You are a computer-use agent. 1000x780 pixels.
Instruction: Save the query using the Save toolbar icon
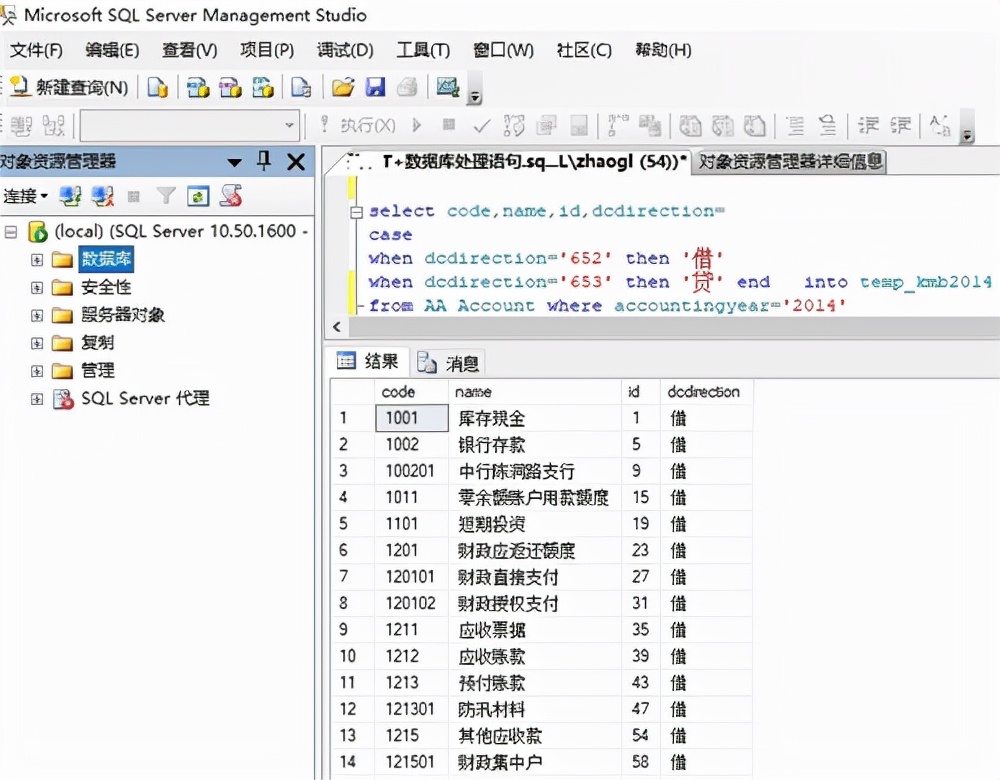click(x=375, y=88)
